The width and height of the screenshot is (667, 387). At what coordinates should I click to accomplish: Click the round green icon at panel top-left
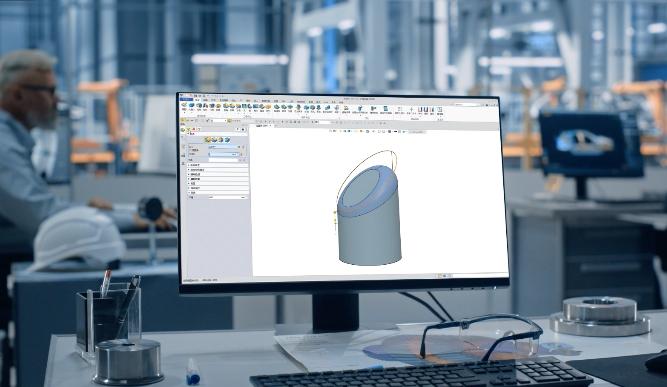coord(182,130)
